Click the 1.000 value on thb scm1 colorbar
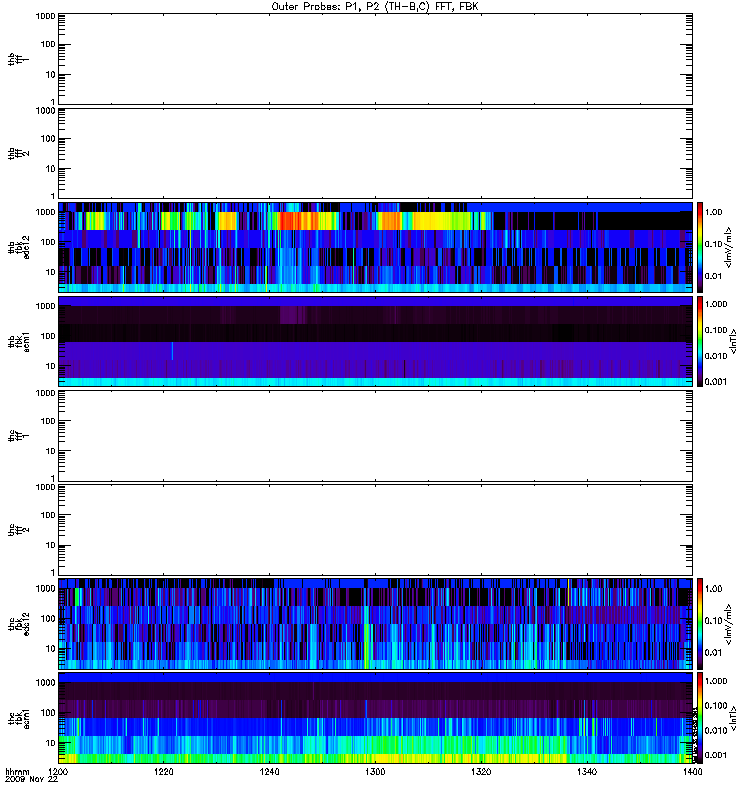The width and height of the screenshot is (750, 800). pos(716,304)
